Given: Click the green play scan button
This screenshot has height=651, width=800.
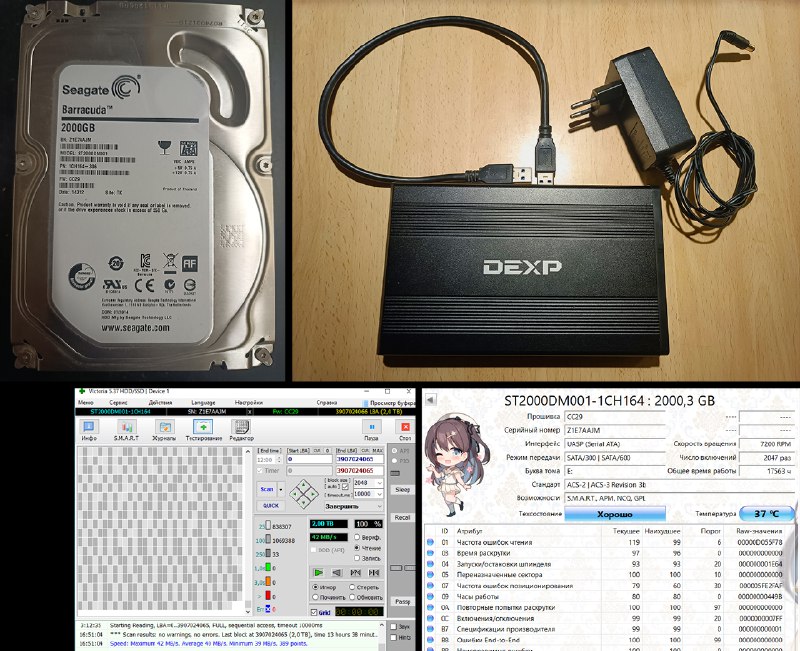Looking at the screenshot, I should 318,573.
